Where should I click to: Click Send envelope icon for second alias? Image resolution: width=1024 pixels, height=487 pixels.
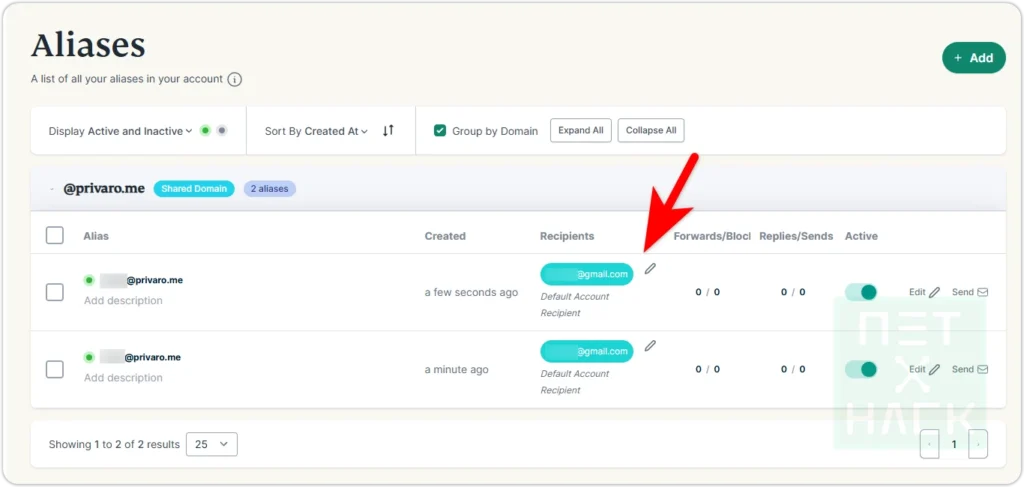point(982,369)
